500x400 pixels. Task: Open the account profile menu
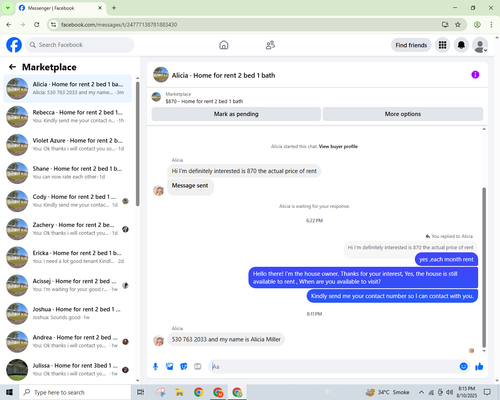pos(480,45)
